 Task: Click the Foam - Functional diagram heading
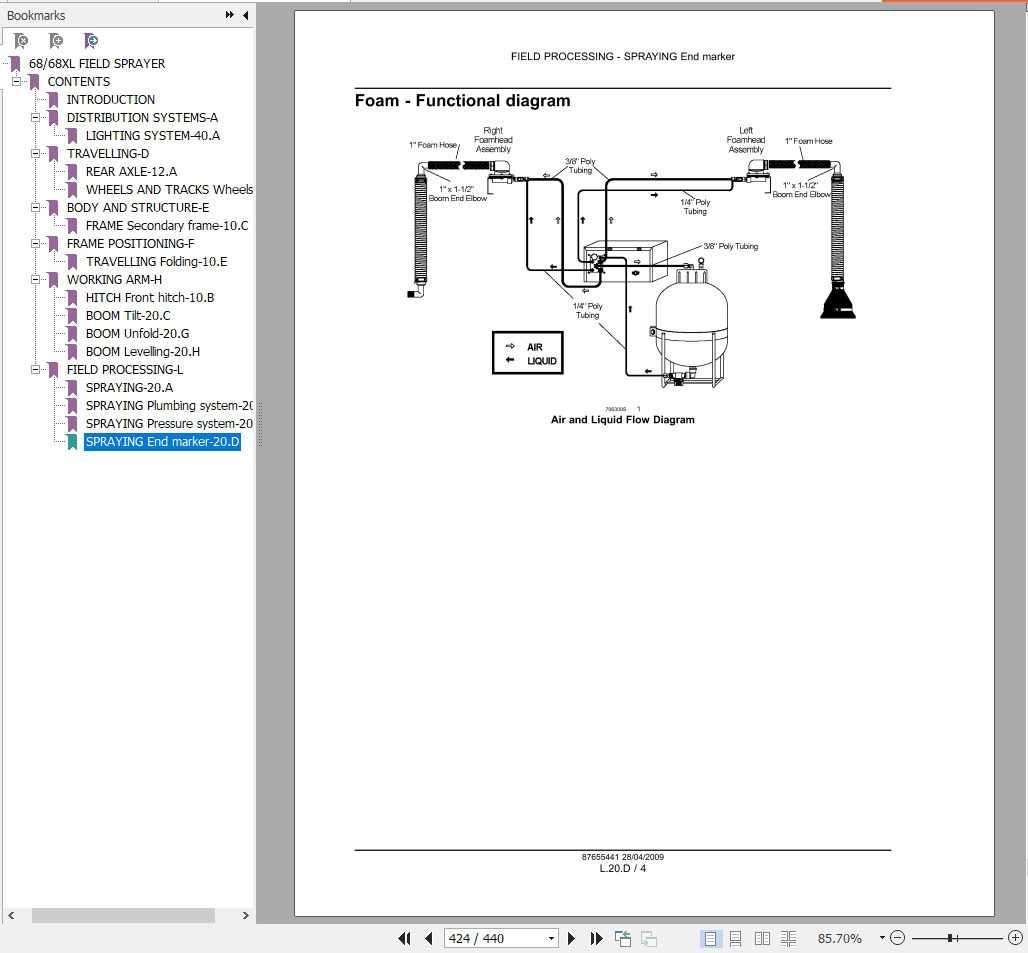[x=462, y=100]
